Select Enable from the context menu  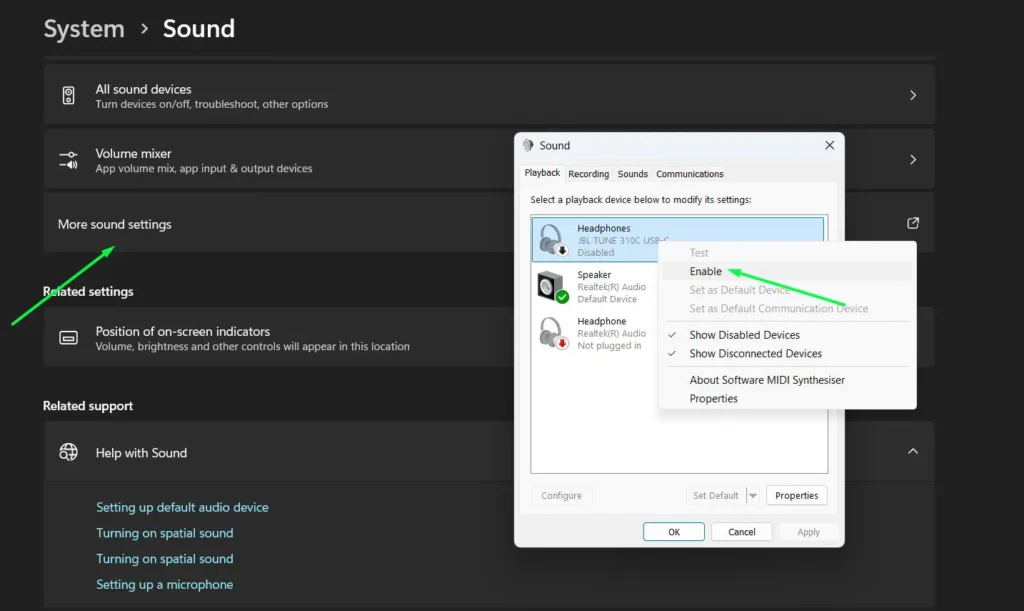click(706, 271)
